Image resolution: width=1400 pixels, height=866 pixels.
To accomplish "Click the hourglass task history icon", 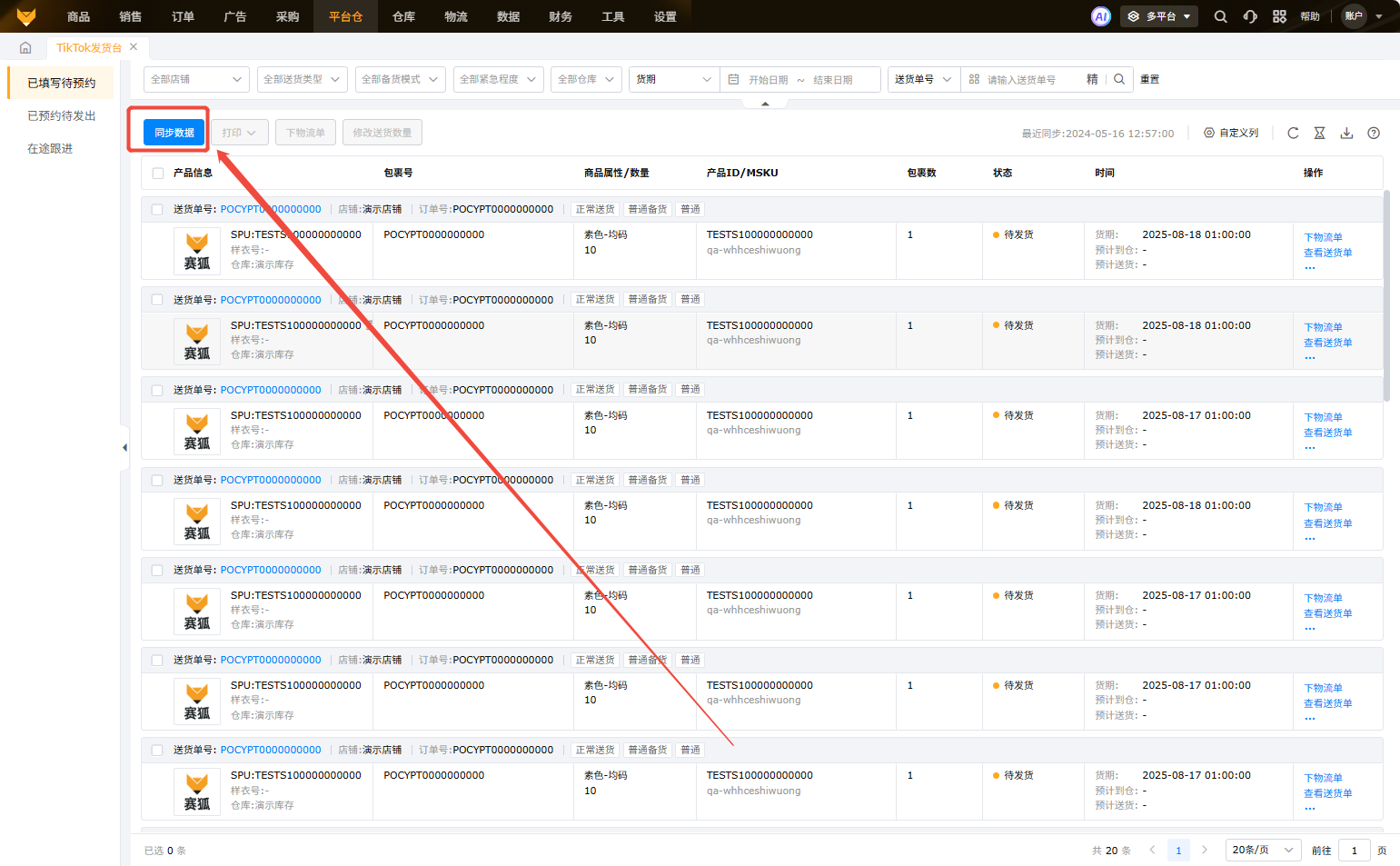I will click(x=1319, y=133).
